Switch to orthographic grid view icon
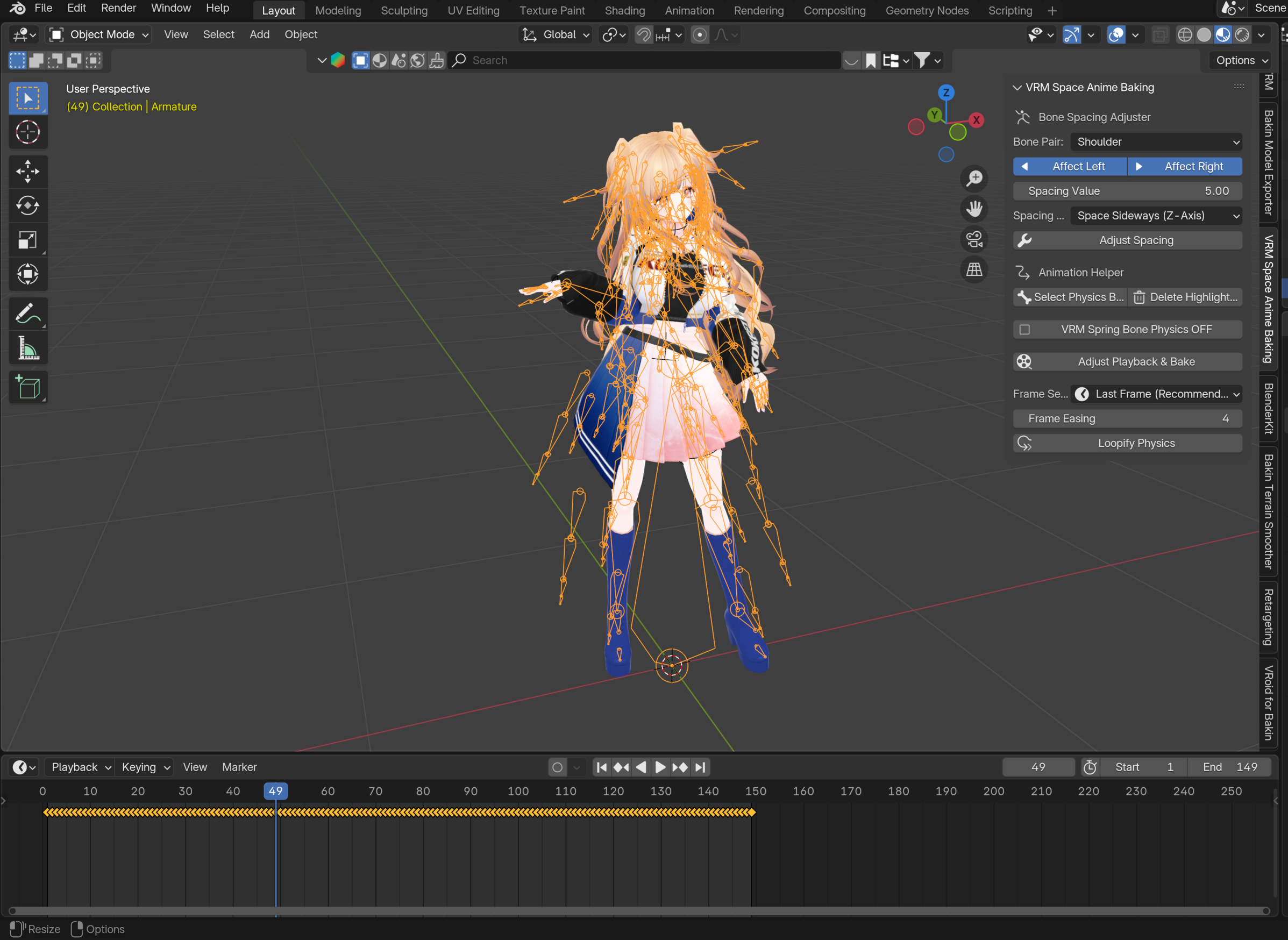The width and height of the screenshot is (1288, 940). [x=974, y=270]
